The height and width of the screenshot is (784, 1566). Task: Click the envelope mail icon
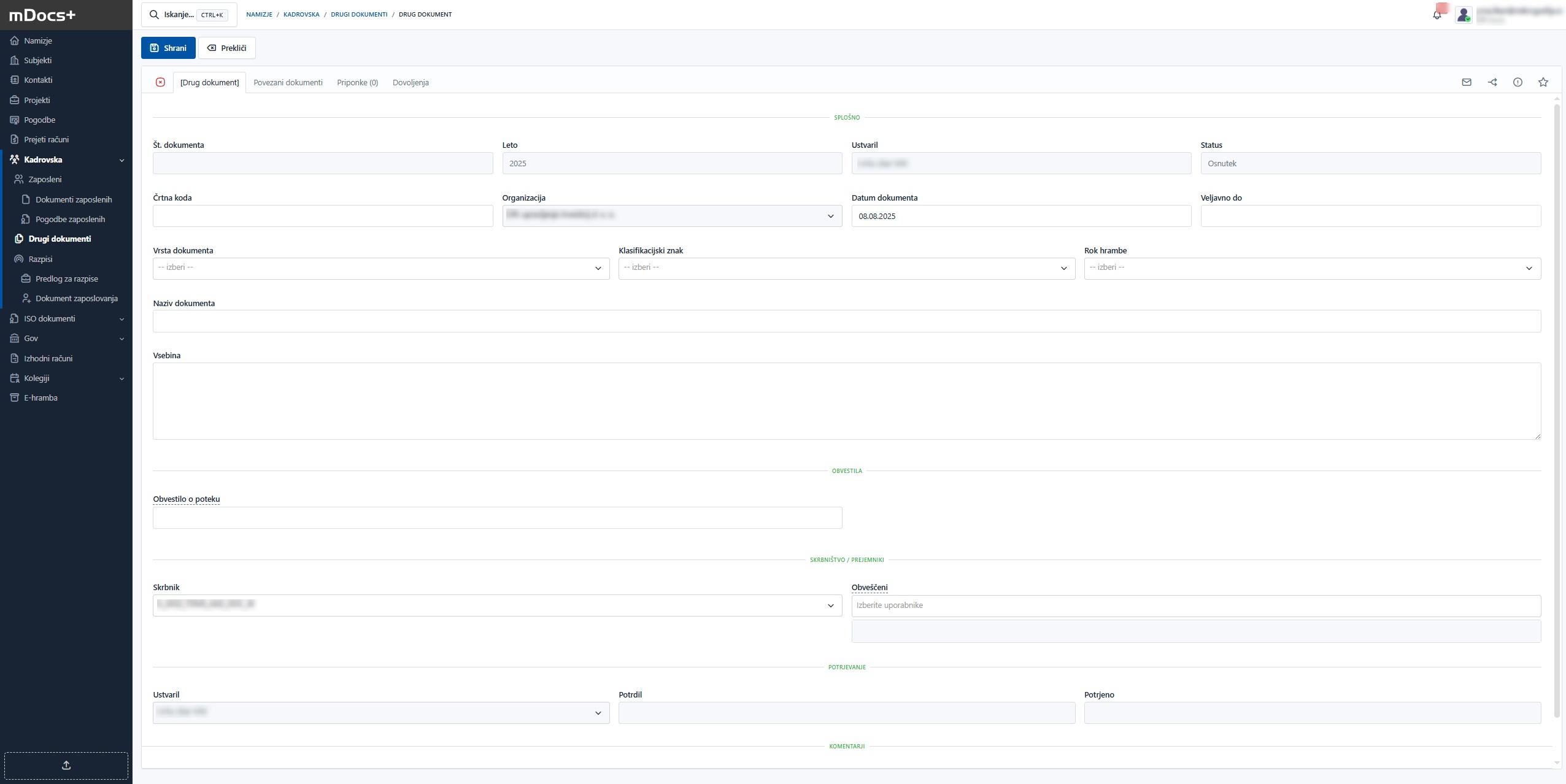tap(1467, 82)
